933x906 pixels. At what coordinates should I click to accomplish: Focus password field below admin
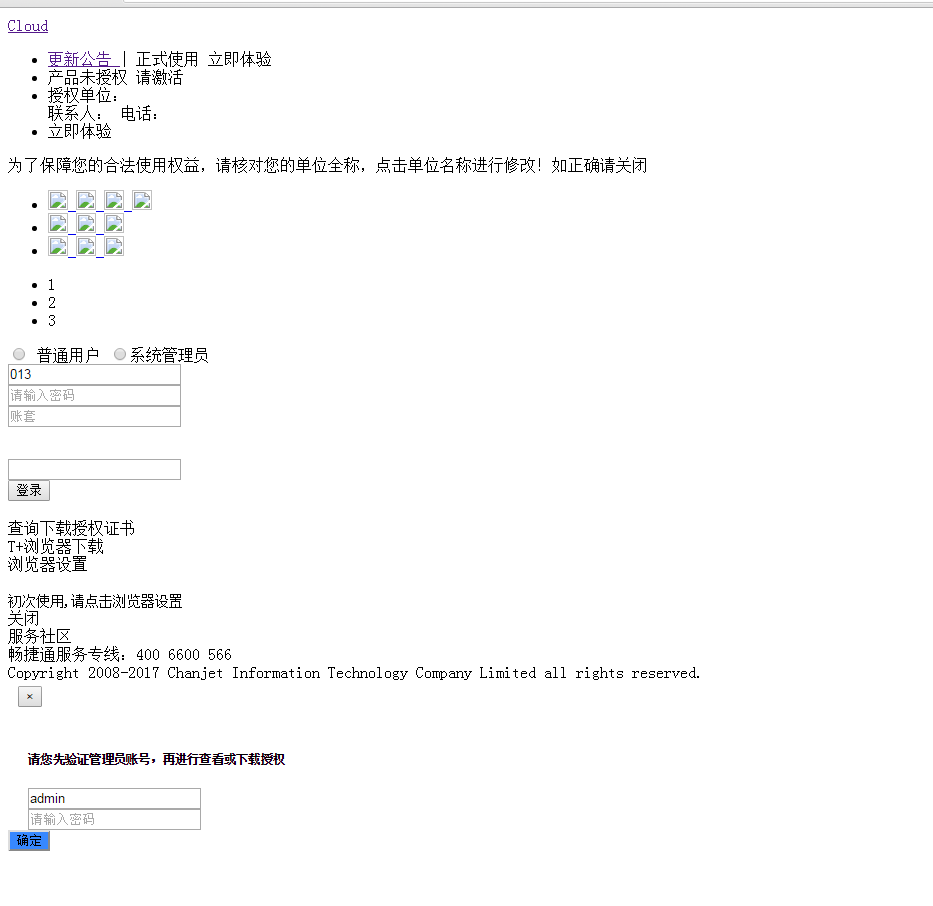point(114,820)
